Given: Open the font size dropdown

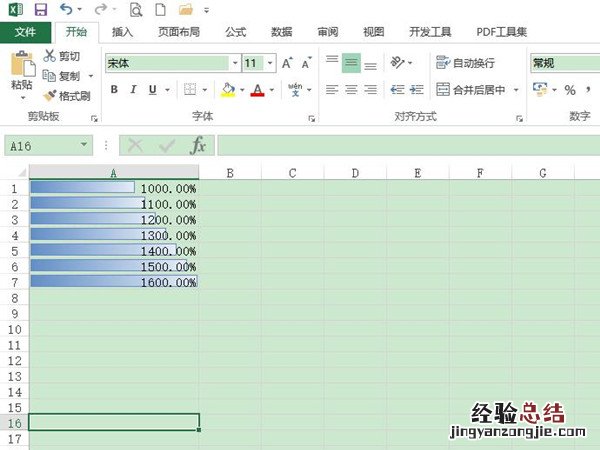Looking at the screenshot, I should [x=269, y=63].
